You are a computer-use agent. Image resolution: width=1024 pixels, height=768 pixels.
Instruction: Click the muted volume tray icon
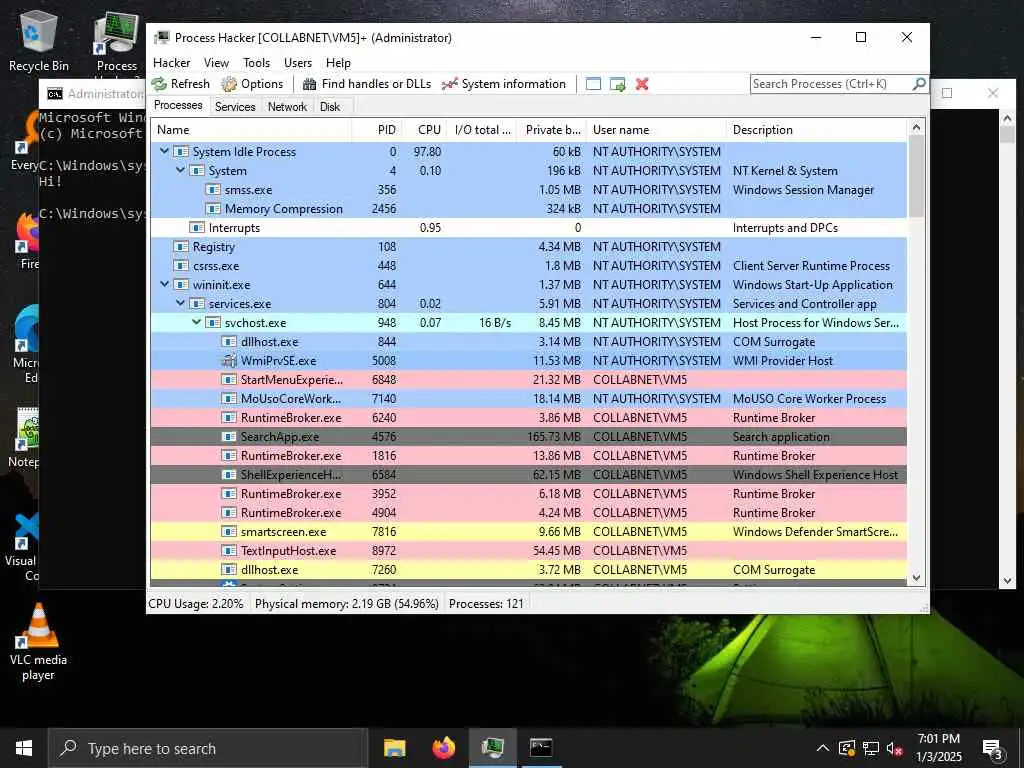894,748
